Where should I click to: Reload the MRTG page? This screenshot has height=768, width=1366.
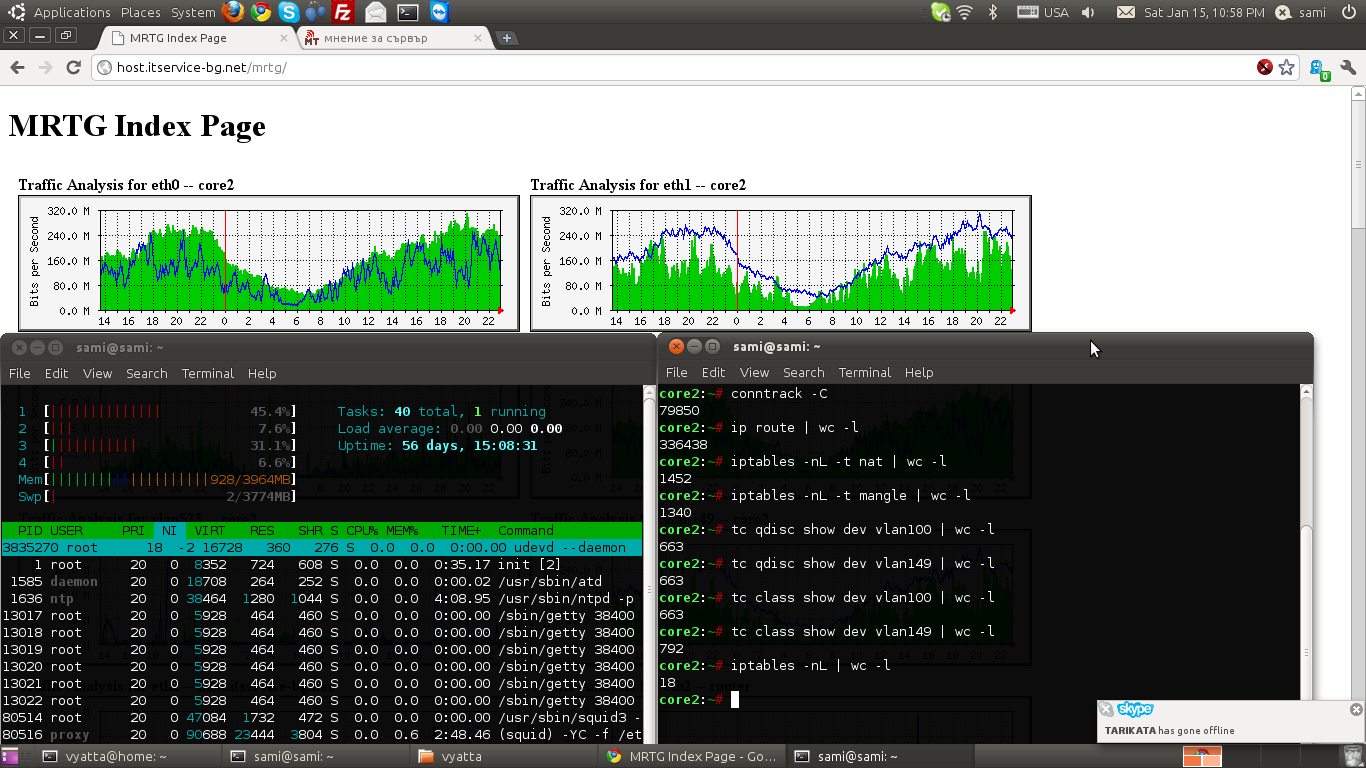pos(73,67)
